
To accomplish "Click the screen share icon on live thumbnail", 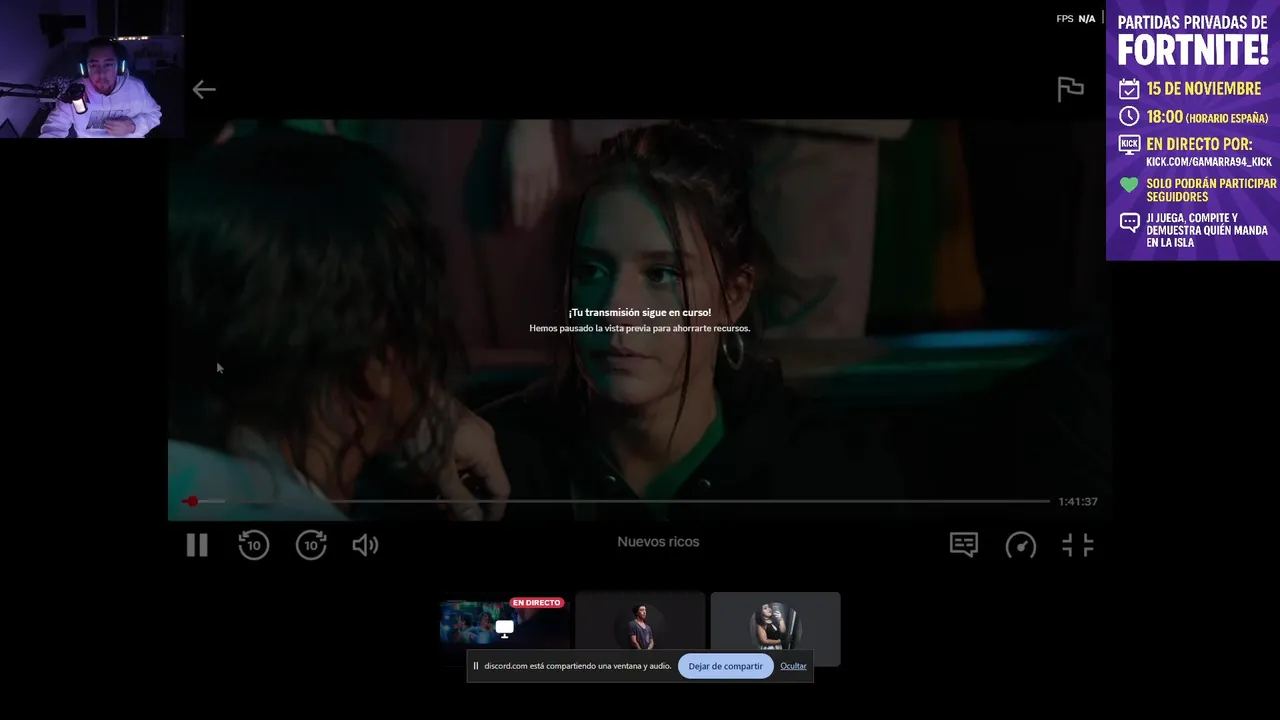I will (504, 629).
